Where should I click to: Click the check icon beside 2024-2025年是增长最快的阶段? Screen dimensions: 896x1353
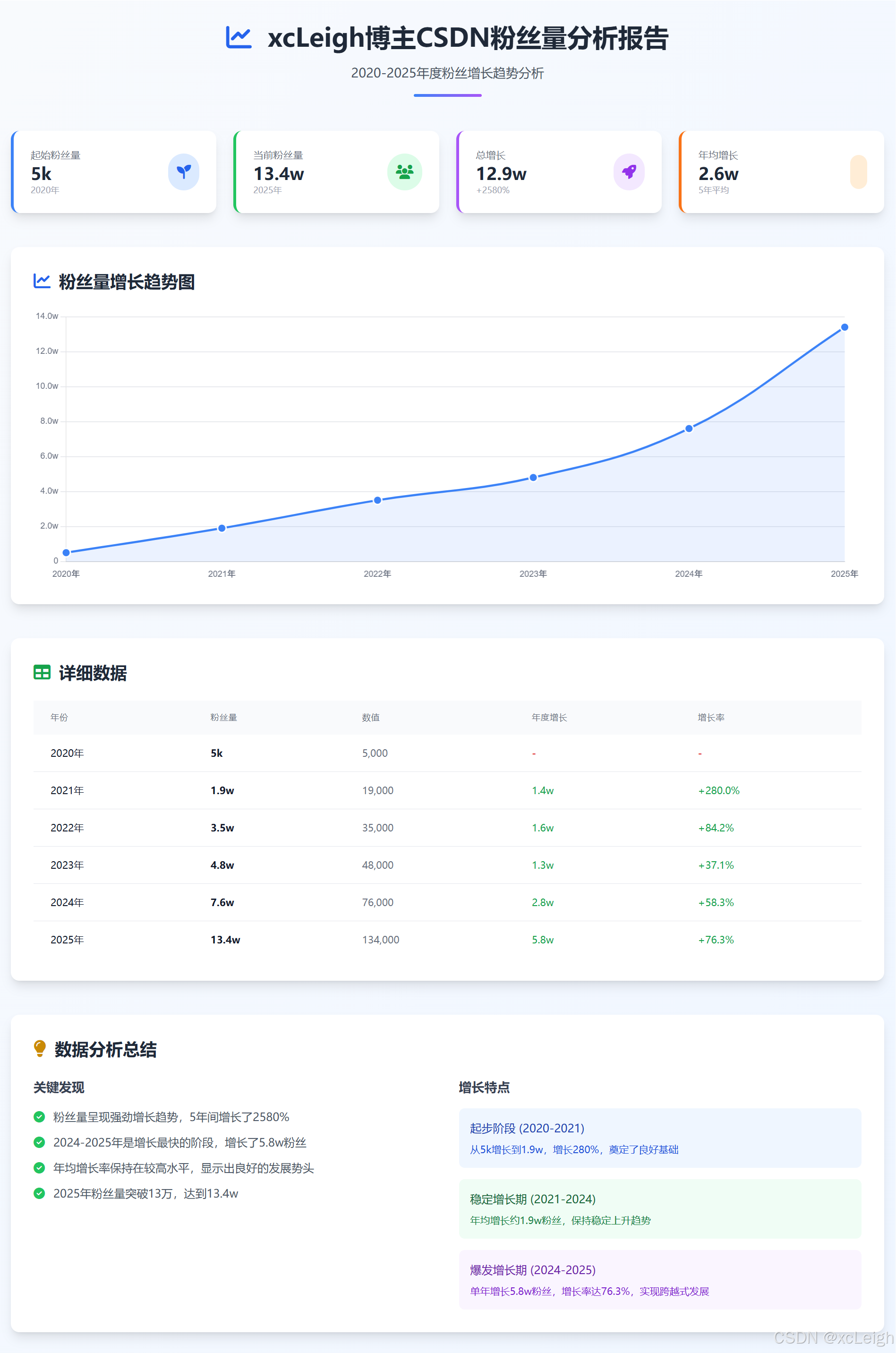pos(39,1142)
